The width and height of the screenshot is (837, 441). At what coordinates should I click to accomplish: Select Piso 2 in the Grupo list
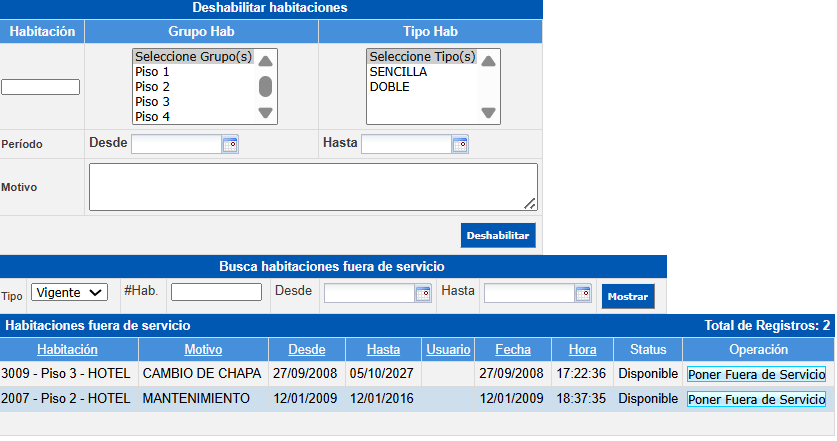point(152,87)
